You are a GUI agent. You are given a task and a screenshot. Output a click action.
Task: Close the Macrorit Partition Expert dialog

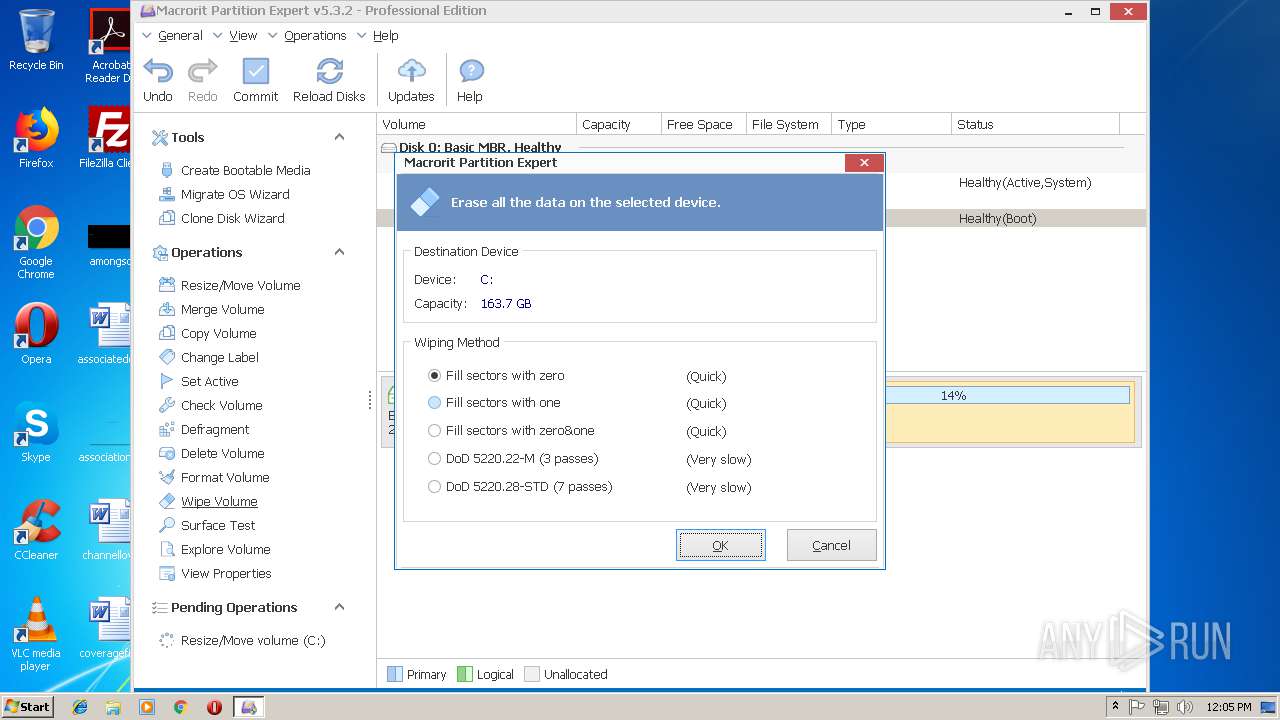click(x=864, y=163)
